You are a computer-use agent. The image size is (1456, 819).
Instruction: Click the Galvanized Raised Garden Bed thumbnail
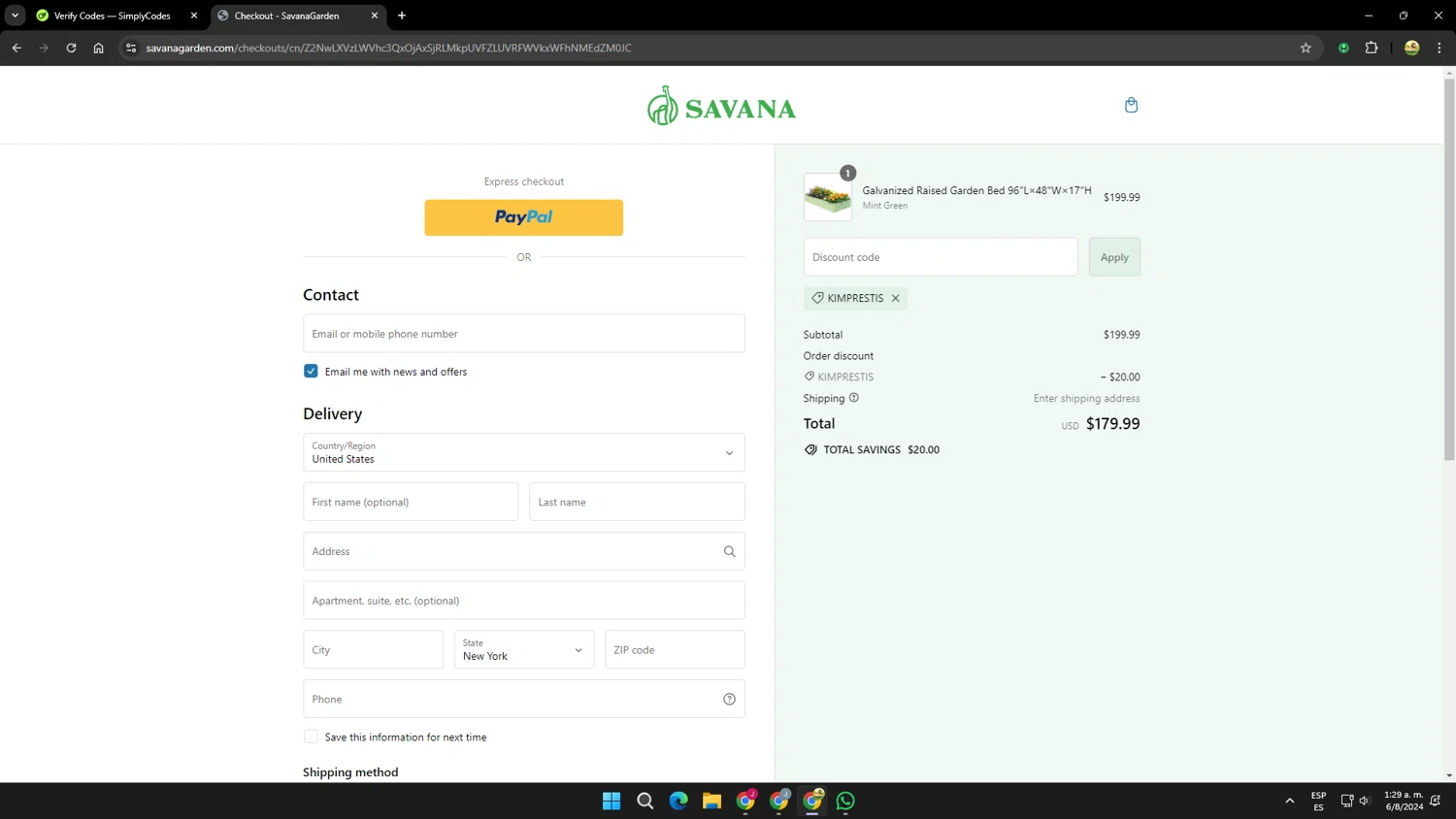[x=828, y=197]
